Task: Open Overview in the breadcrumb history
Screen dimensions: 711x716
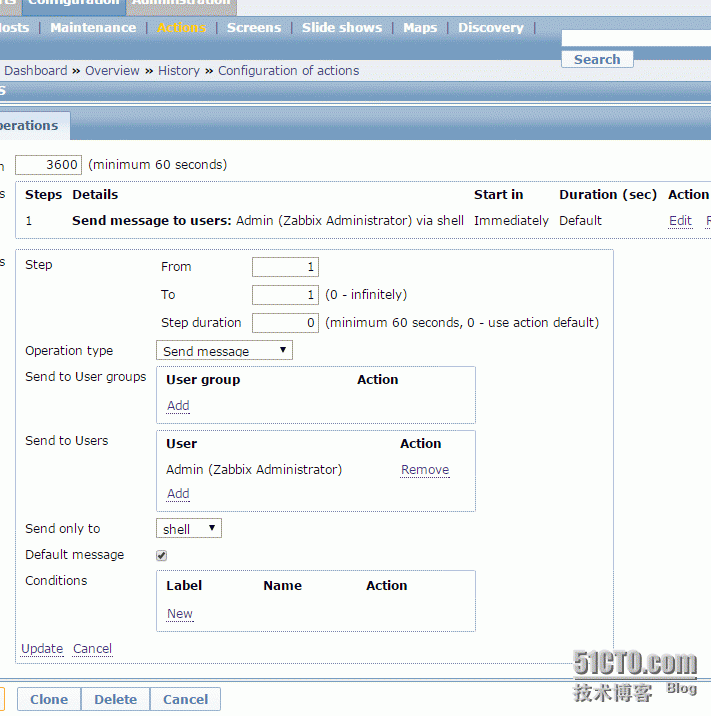Action: click(x=112, y=71)
